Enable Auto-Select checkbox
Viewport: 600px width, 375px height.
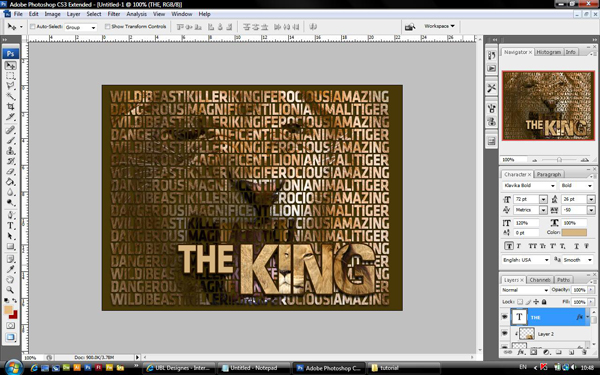pos(33,27)
